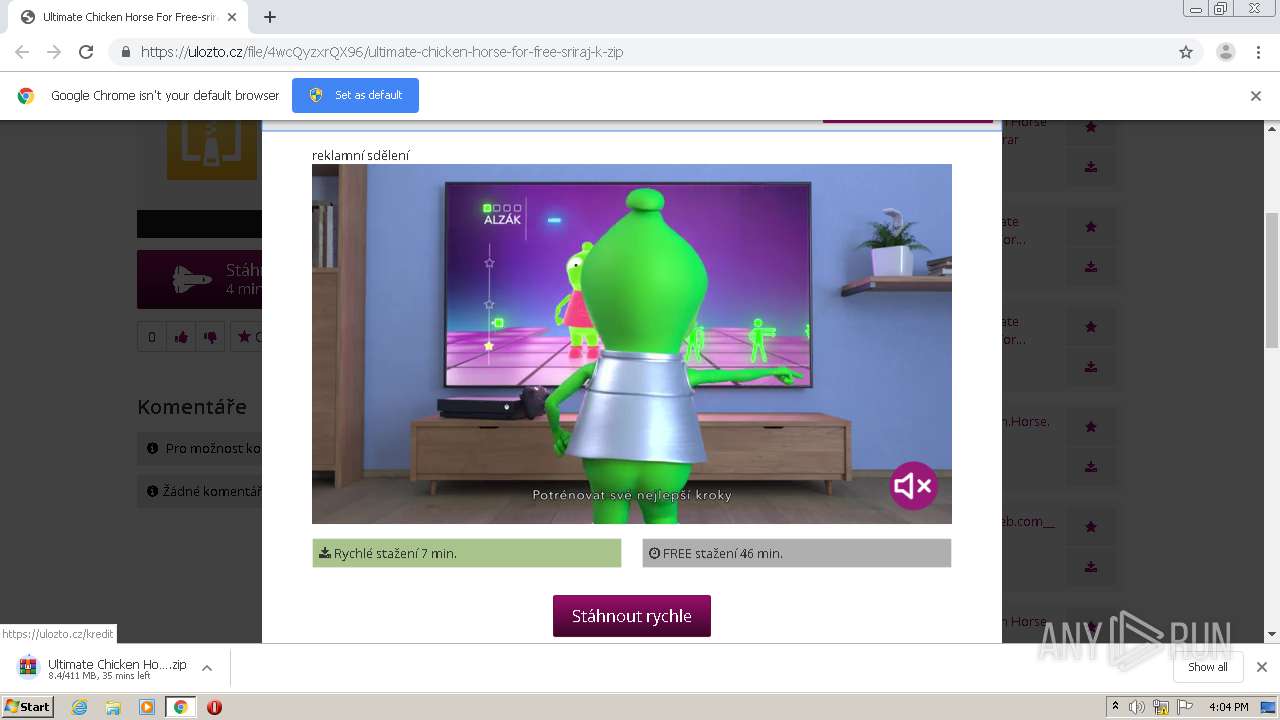Unmute the advertisement video sound
Screen dimensions: 1280x720
913,486
